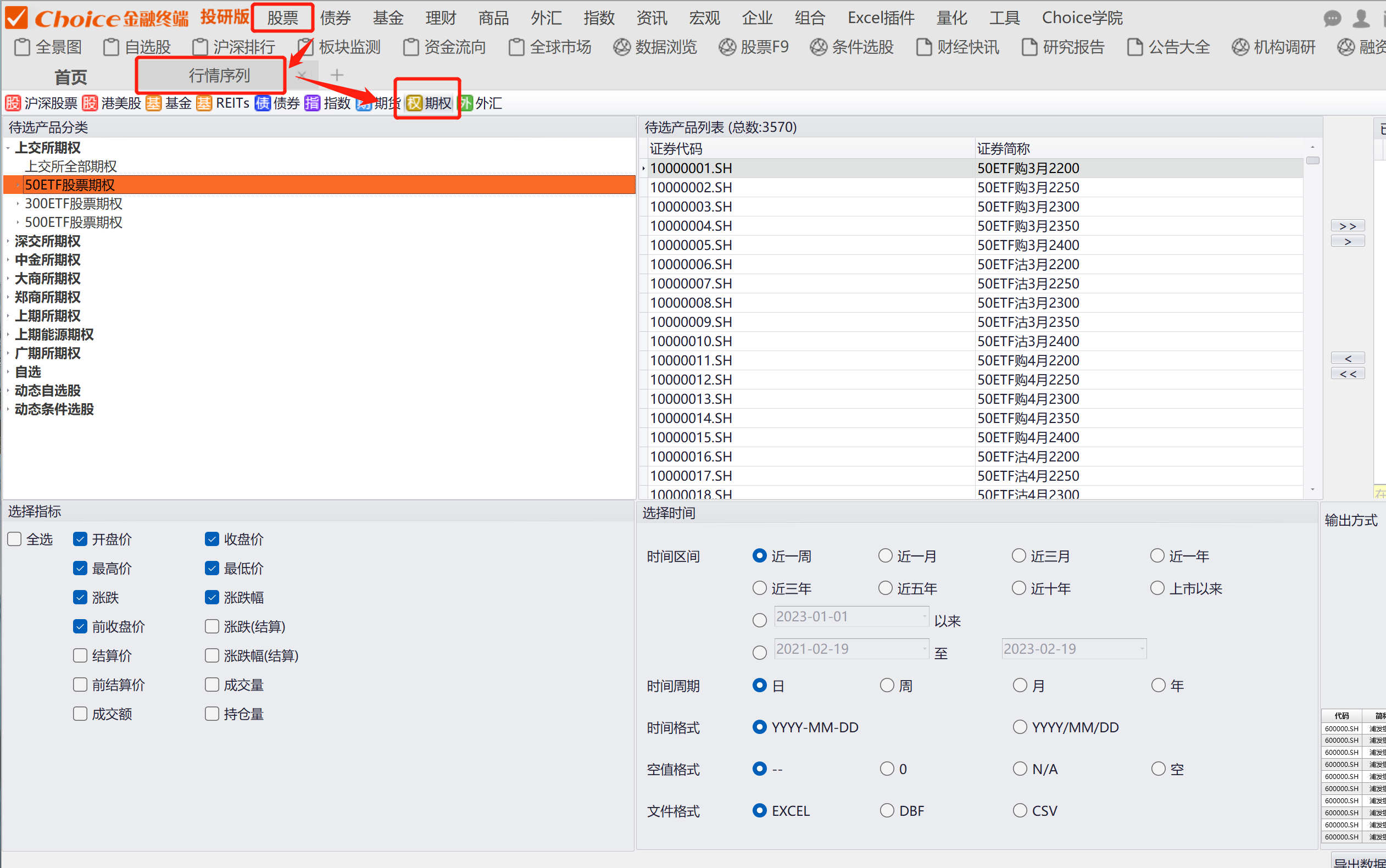
Task: Add selected product with > button
Action: tap(1348, 242)
